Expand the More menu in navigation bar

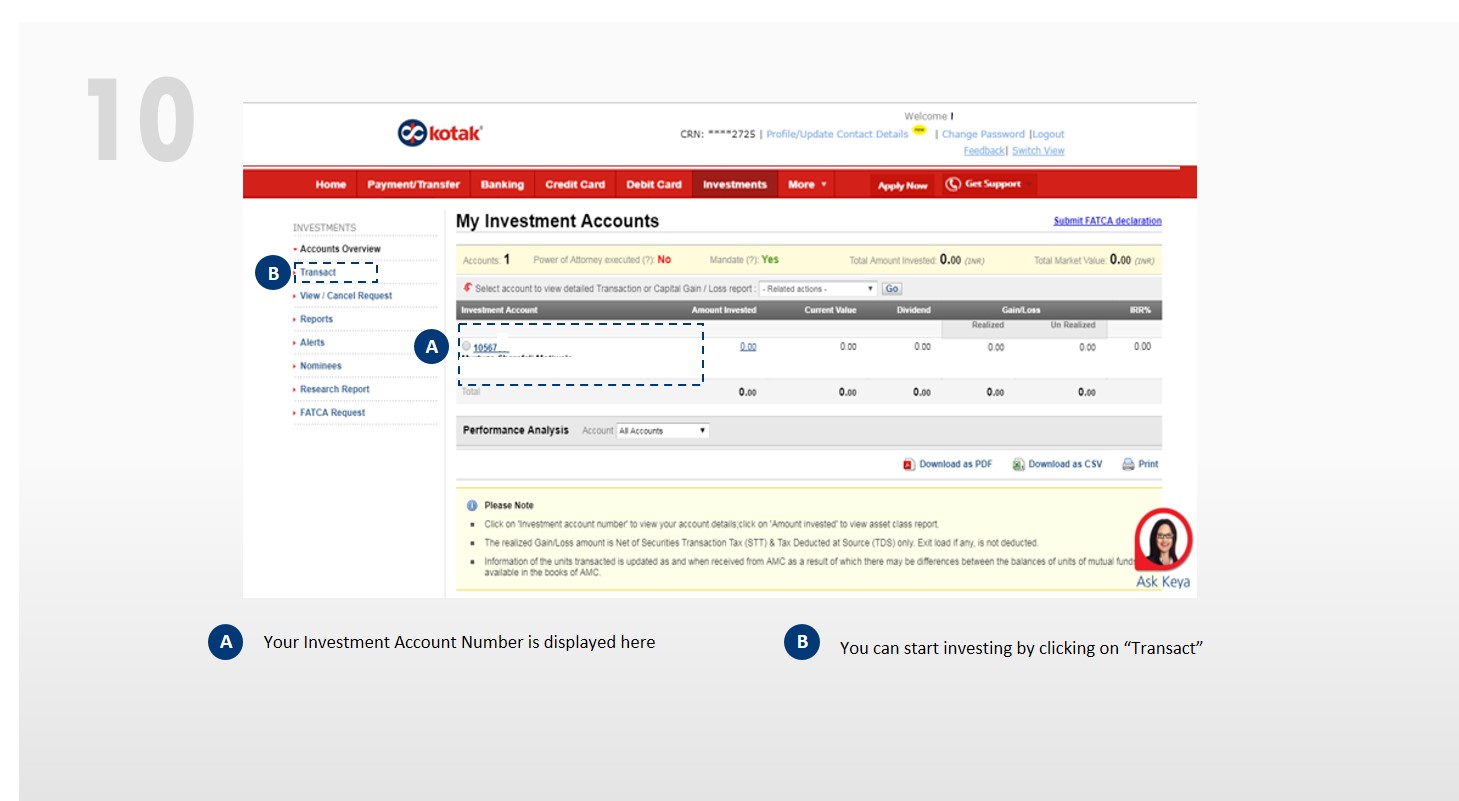pos(807,185)
